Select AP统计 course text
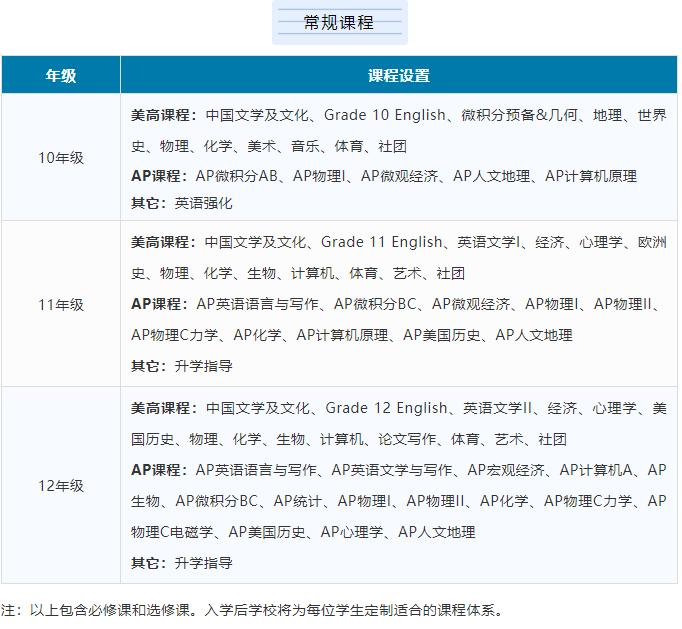Viewport: 682px width, 629px height. click(x=299, y=501)
